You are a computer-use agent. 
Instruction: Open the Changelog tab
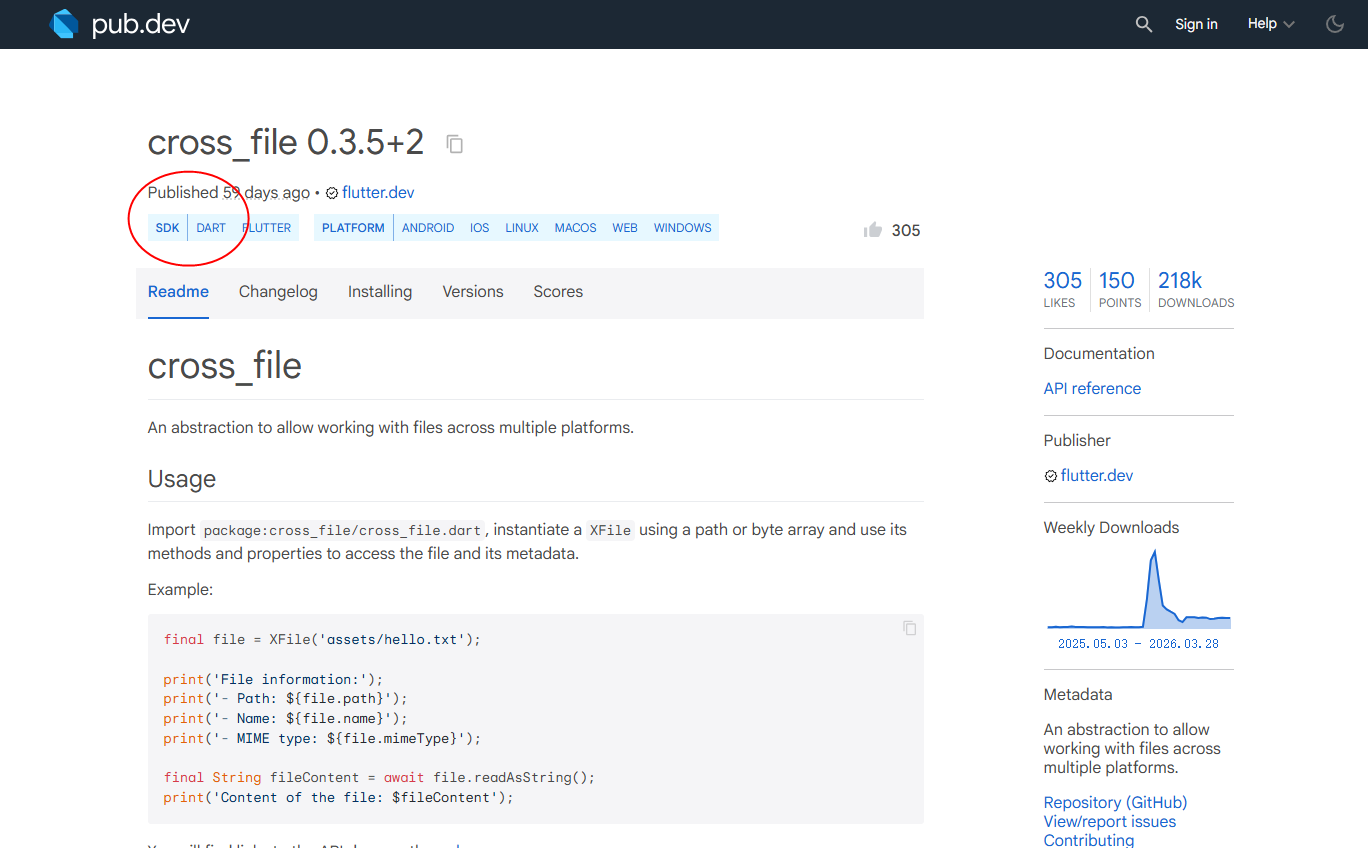point(278,292)
